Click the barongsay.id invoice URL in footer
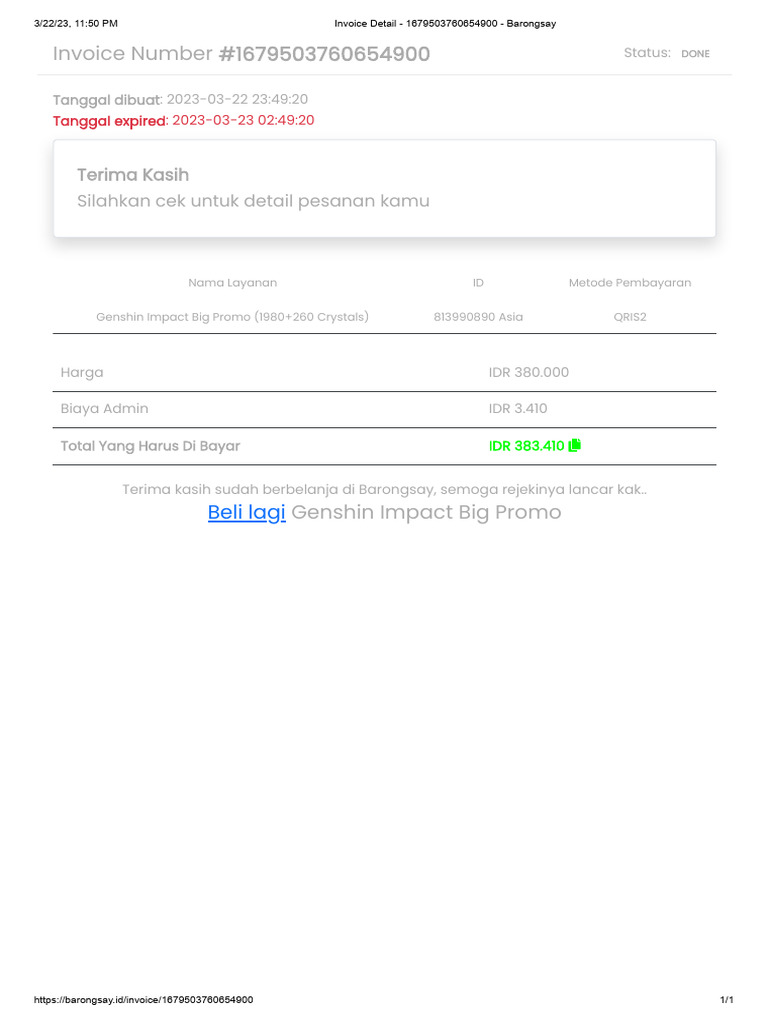Screen dimensions: 768x1024 143,1000
